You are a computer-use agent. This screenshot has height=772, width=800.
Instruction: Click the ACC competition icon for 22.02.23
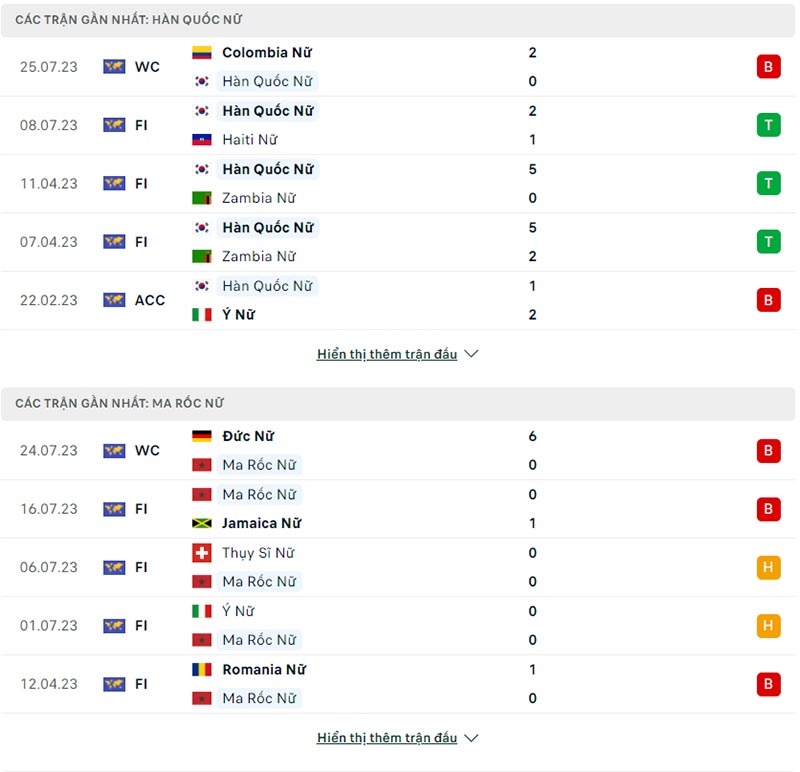click(x=114, y=300)
